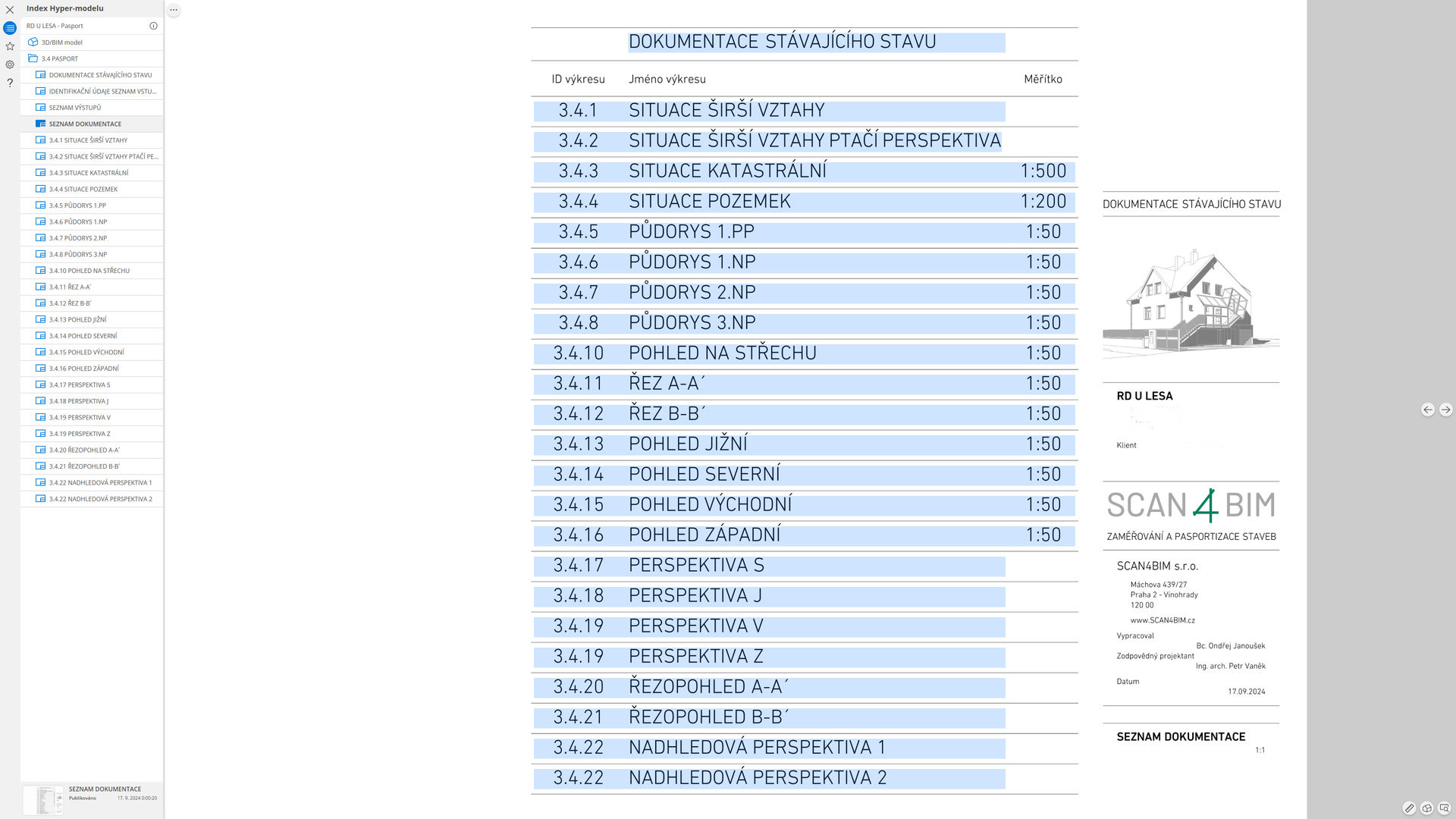The width and height of the screenshot is (1456, 819).
Task: Close the Index Hyper-modelu panel
Action: [10, 10]
